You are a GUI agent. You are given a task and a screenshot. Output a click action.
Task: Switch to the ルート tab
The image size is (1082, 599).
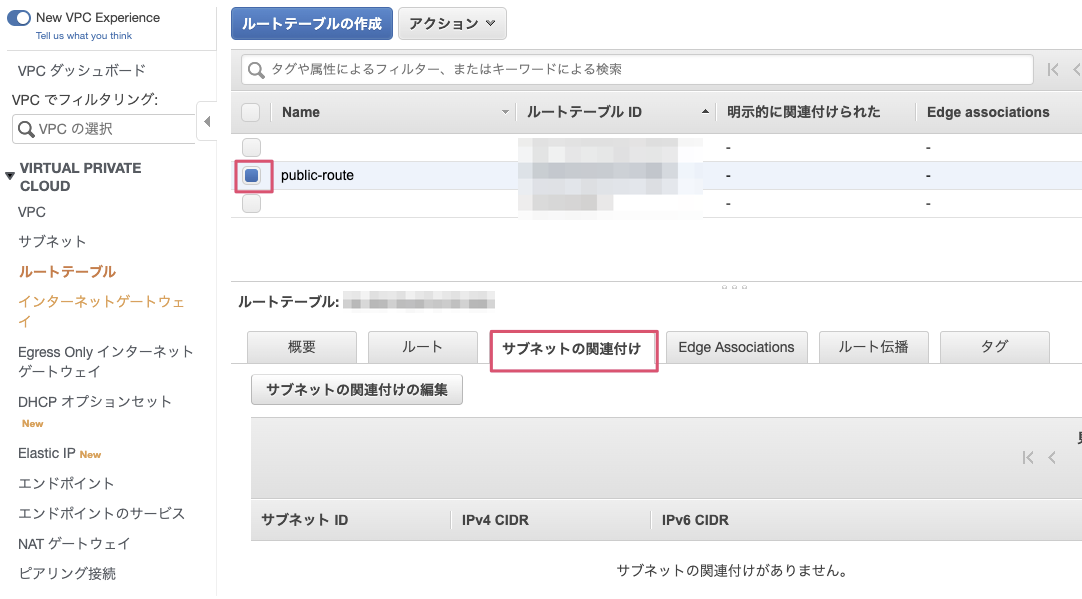click(x=422, y=347)
